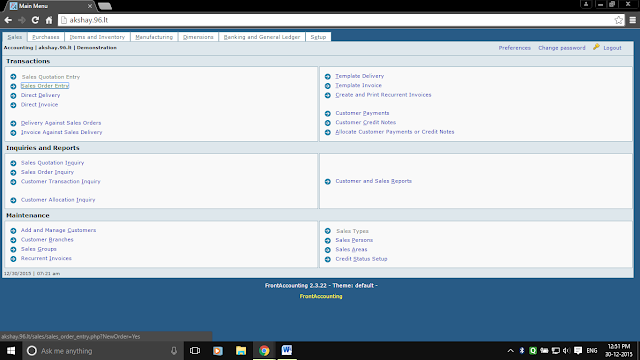Screen dimensions: 640x360
Task: Click the arrow icon beside Direct Invoice
Action: (13, 105)
